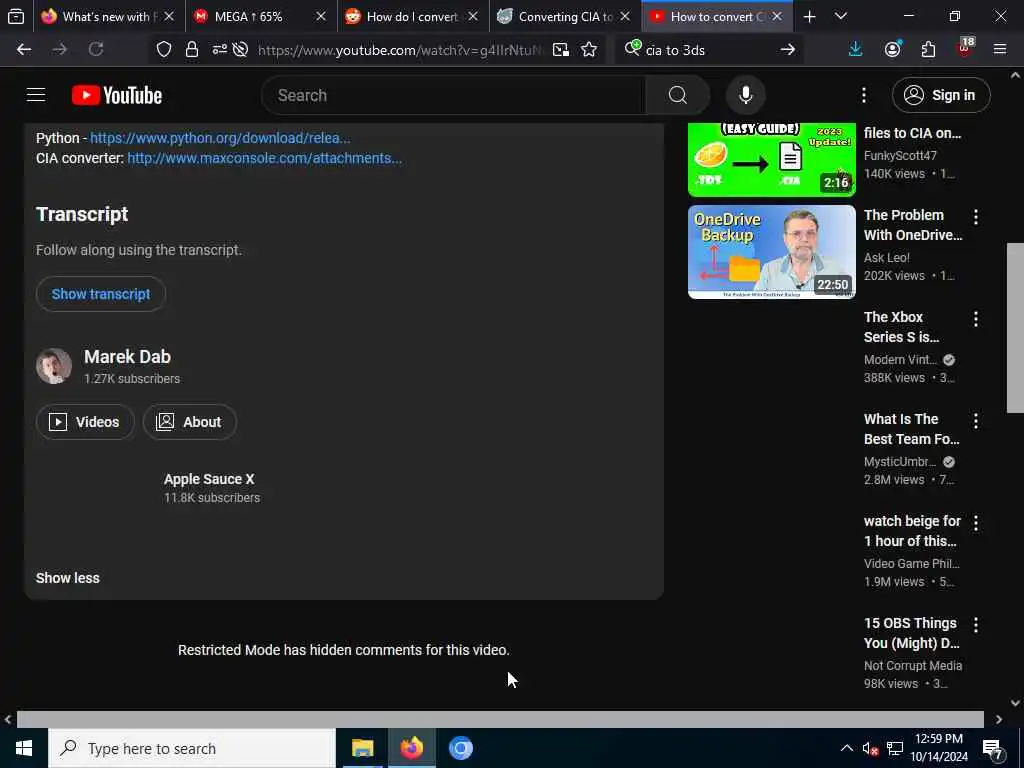Screen dimensions: 1024x768
Task: Click the site padlock icon
Action: point(191,50)
